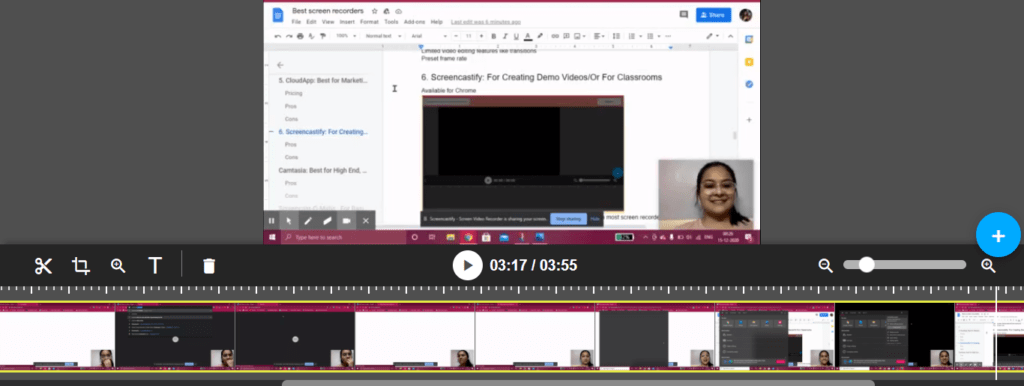Zoom in the timeline with plus magnifier
The width and height of the screenshot is (1024, 386).
tap(988, 265)
